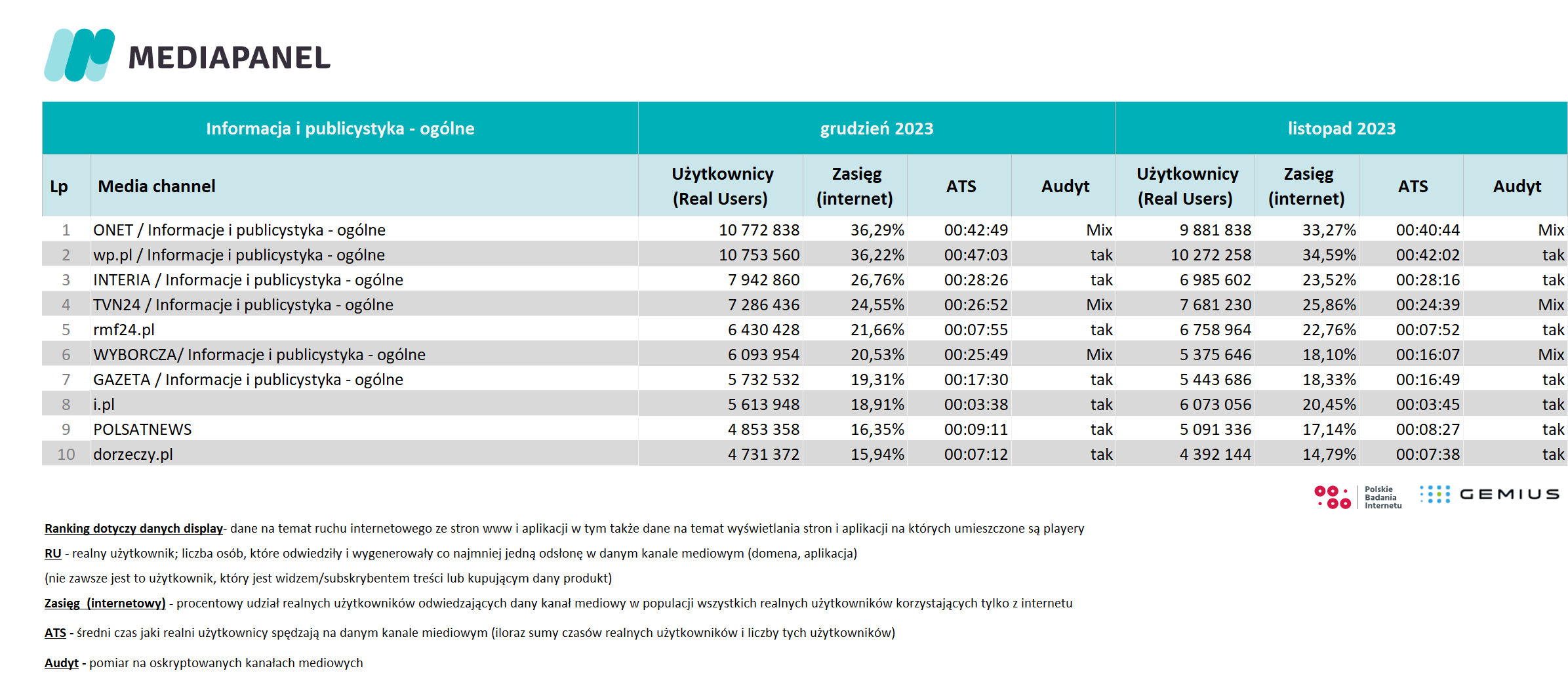Click the Lp column header
Screen dimensions: 1568x675
click(x=59, y=186)
